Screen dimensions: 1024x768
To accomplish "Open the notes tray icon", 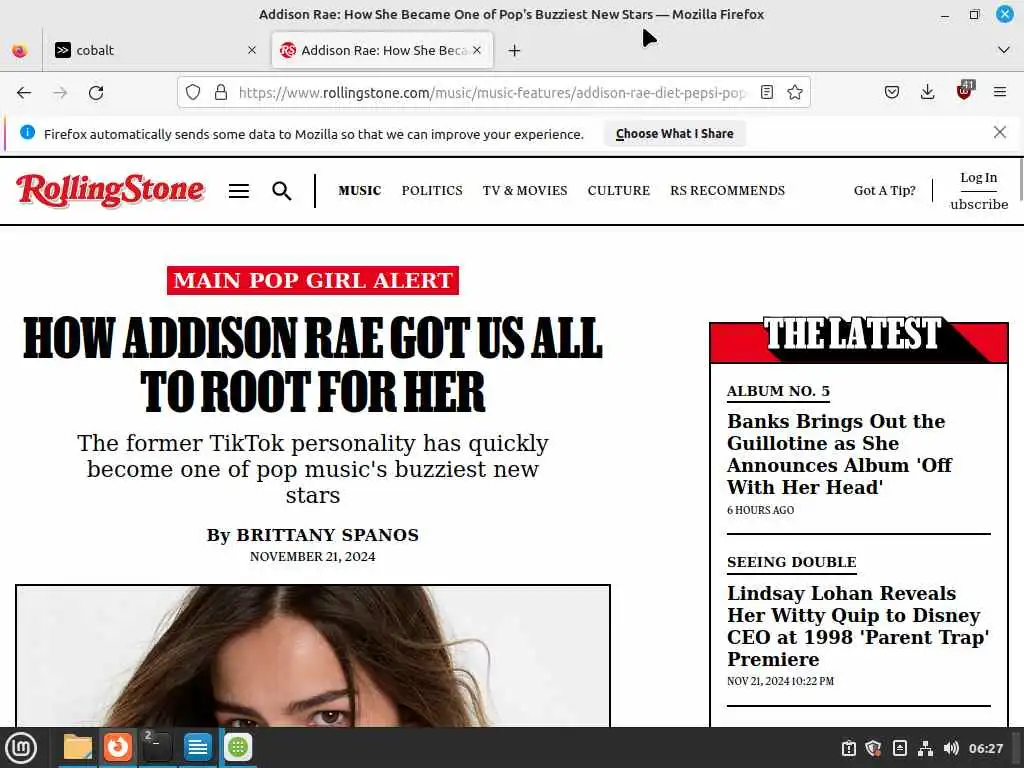I will point(899,748).
